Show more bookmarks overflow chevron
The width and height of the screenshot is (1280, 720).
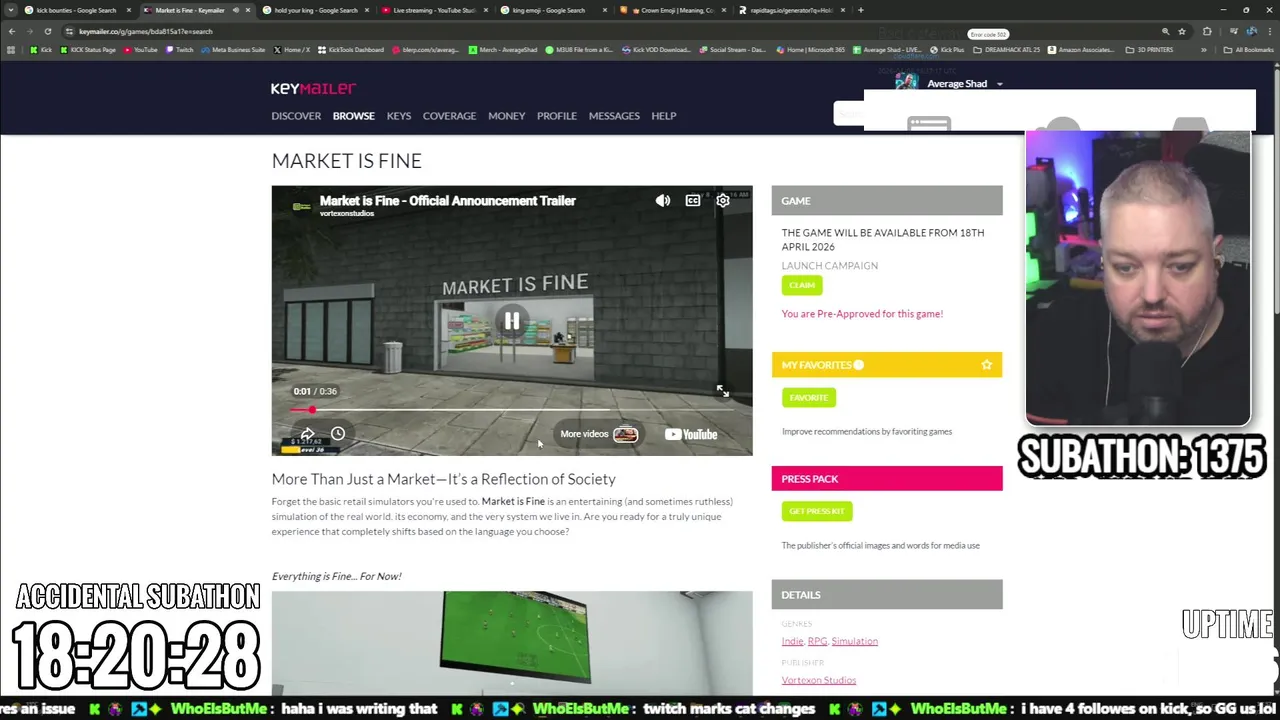coord(1203,50)
